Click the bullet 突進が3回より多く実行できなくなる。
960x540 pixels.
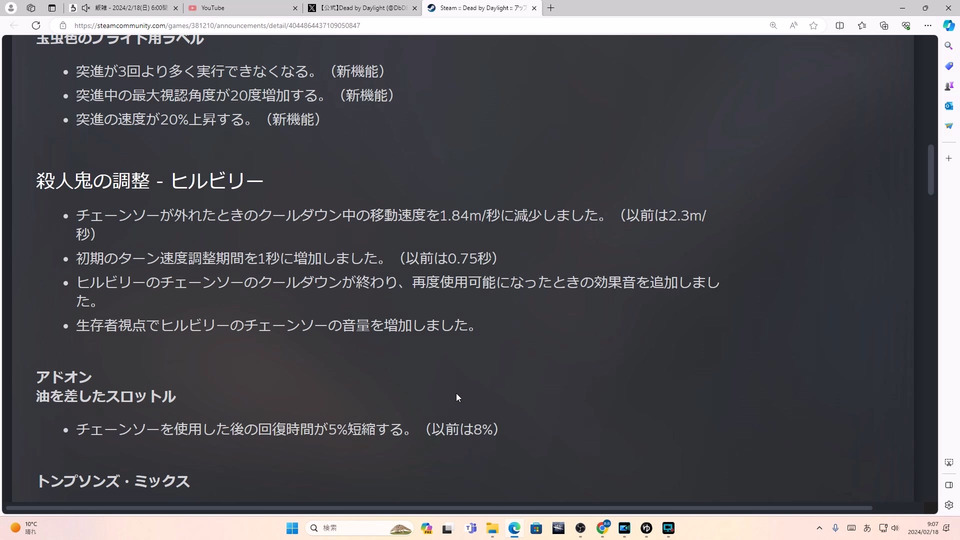pyautogui.click(x=231, y=72)
